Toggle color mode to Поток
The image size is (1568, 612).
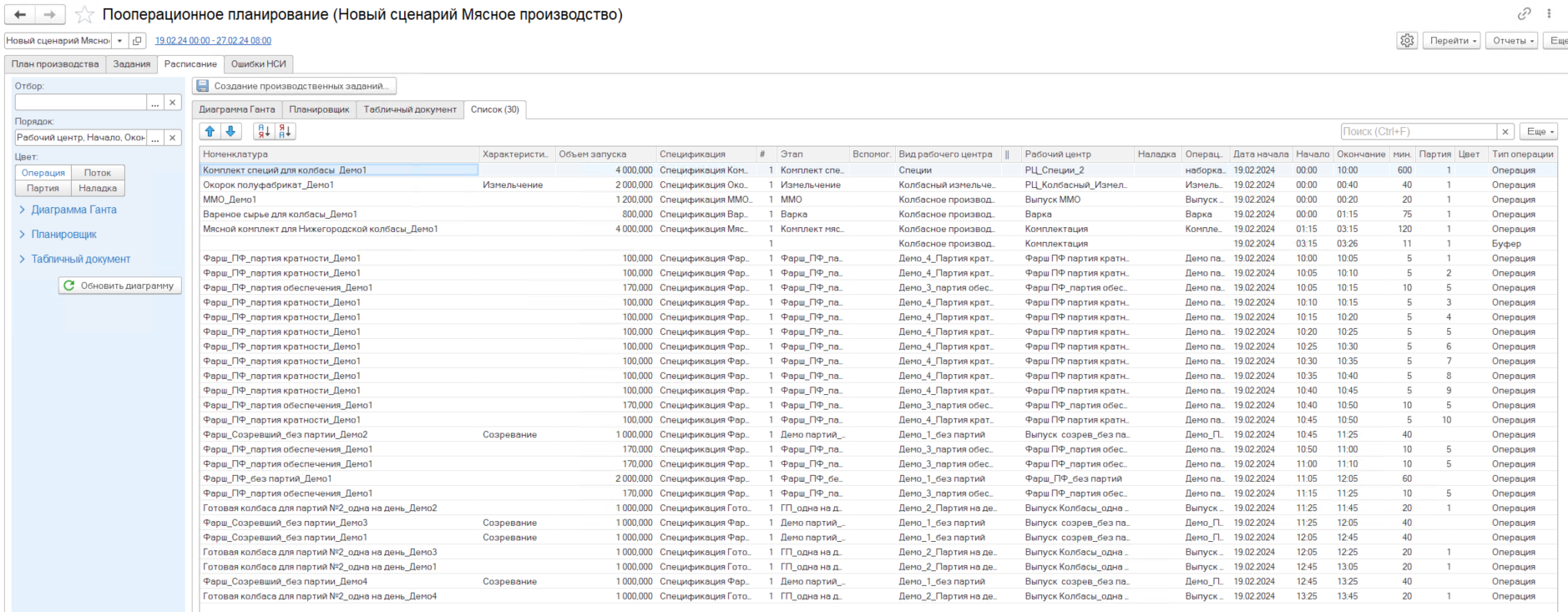point(98,173)
